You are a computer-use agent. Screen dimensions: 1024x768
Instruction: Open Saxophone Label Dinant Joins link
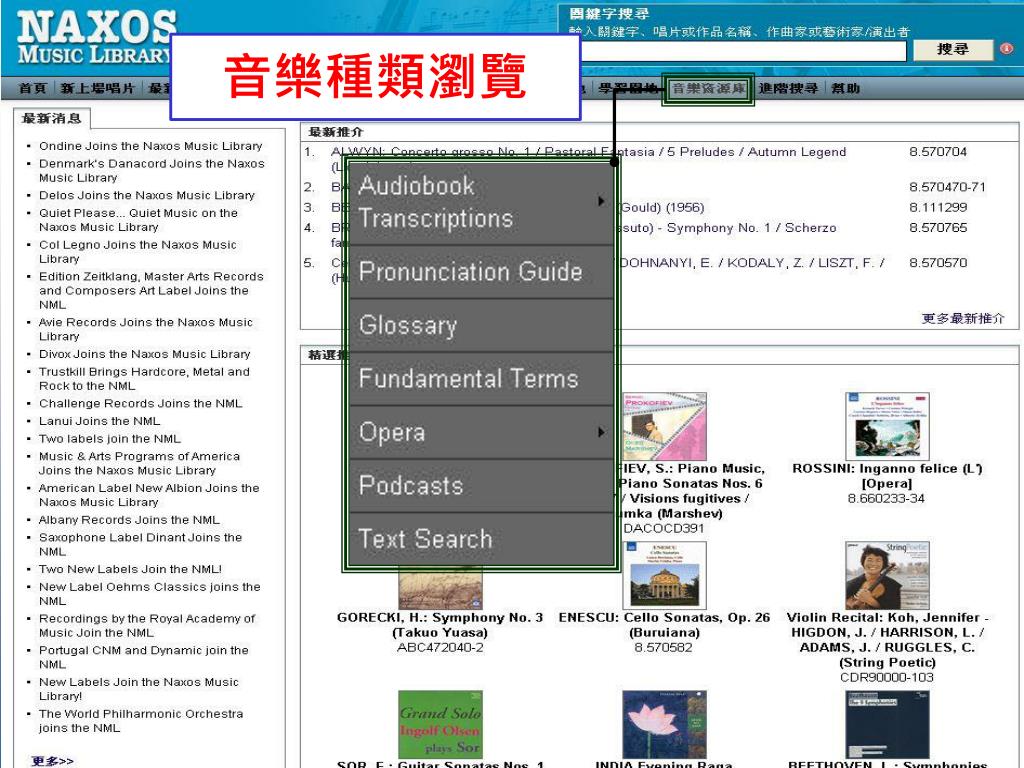click(140, 545)
